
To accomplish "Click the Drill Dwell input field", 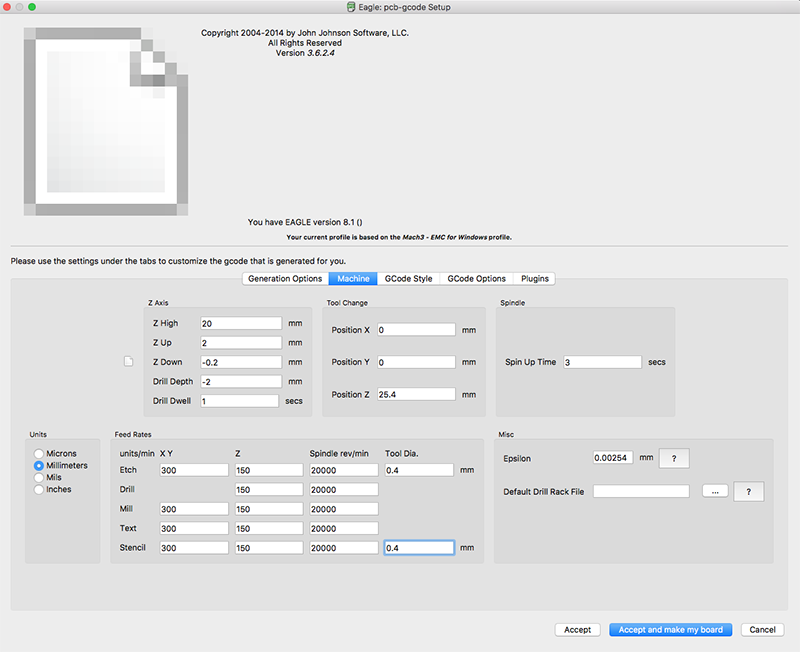I will click(x=239, y=400).
